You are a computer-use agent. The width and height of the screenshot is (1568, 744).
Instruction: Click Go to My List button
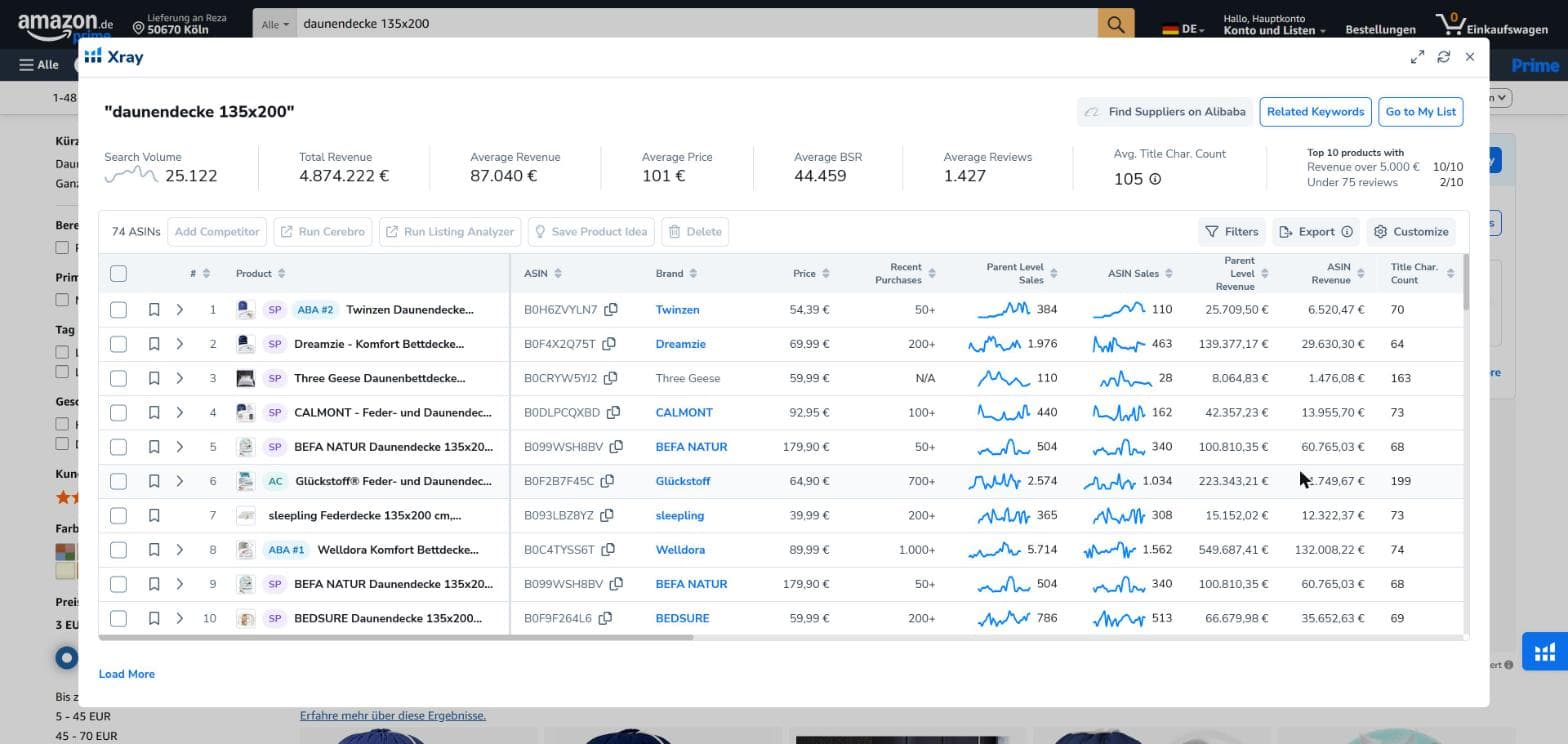(x=1420, y=112)
